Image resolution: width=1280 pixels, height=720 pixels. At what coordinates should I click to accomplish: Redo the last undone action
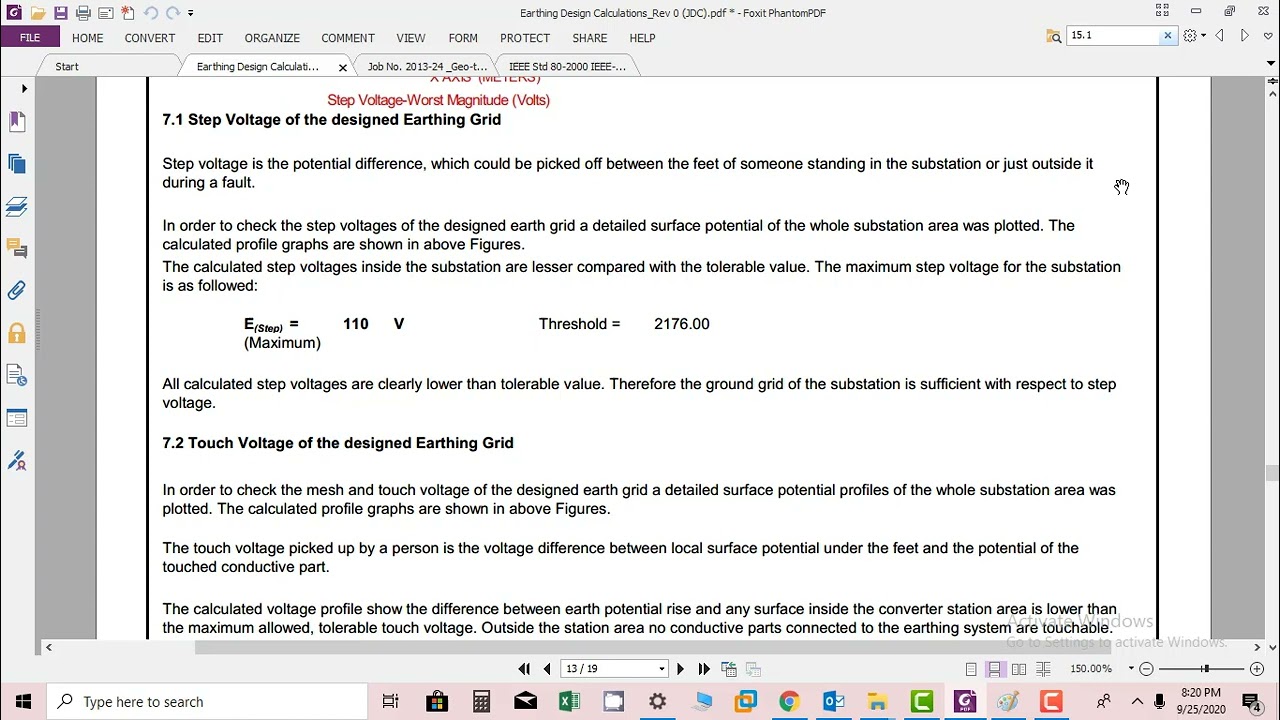click(172, 13)
